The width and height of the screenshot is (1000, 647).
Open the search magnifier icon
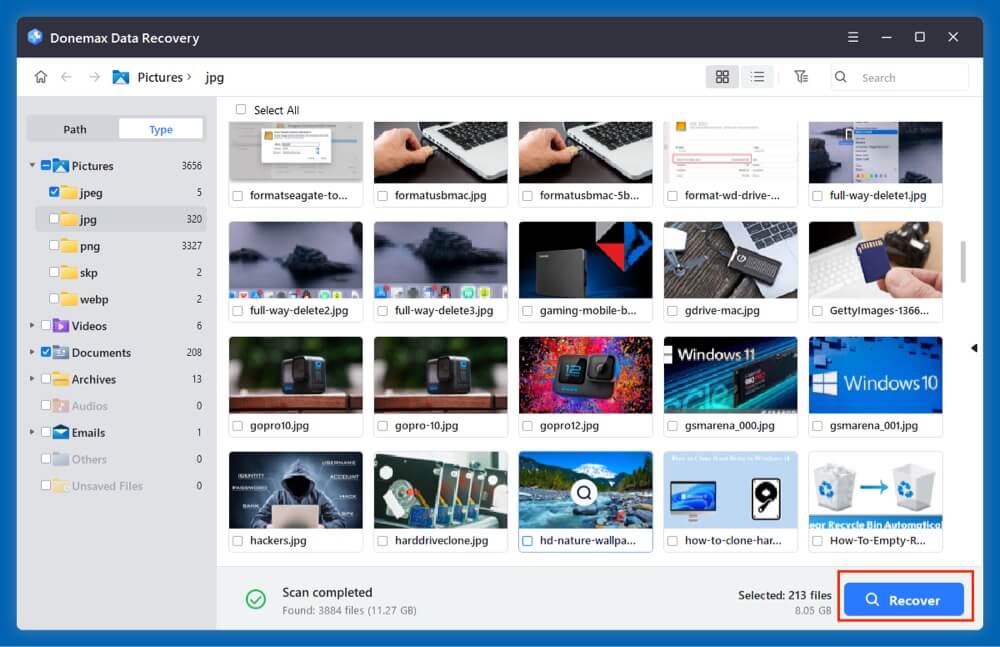tap(840, 76)
